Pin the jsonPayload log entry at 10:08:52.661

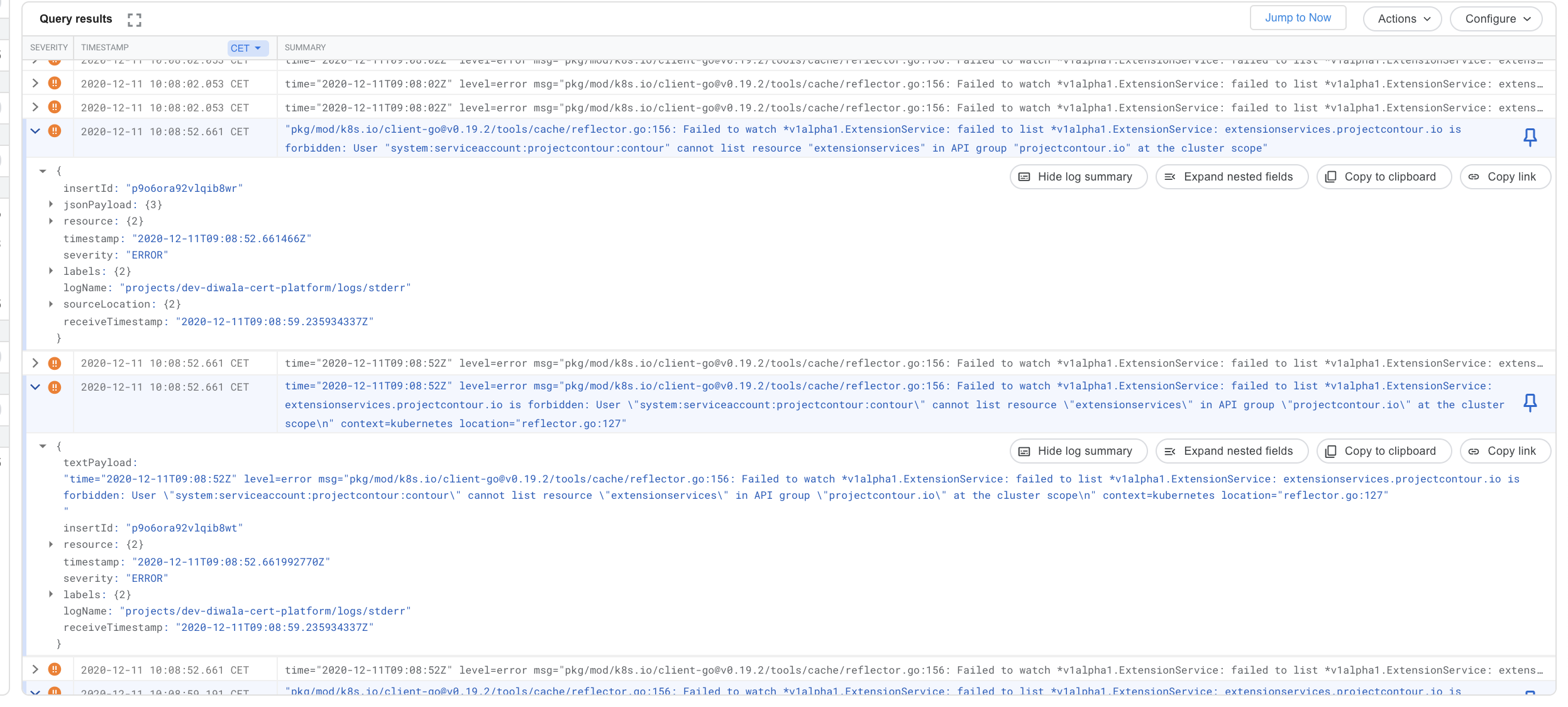pos(1530,137)
